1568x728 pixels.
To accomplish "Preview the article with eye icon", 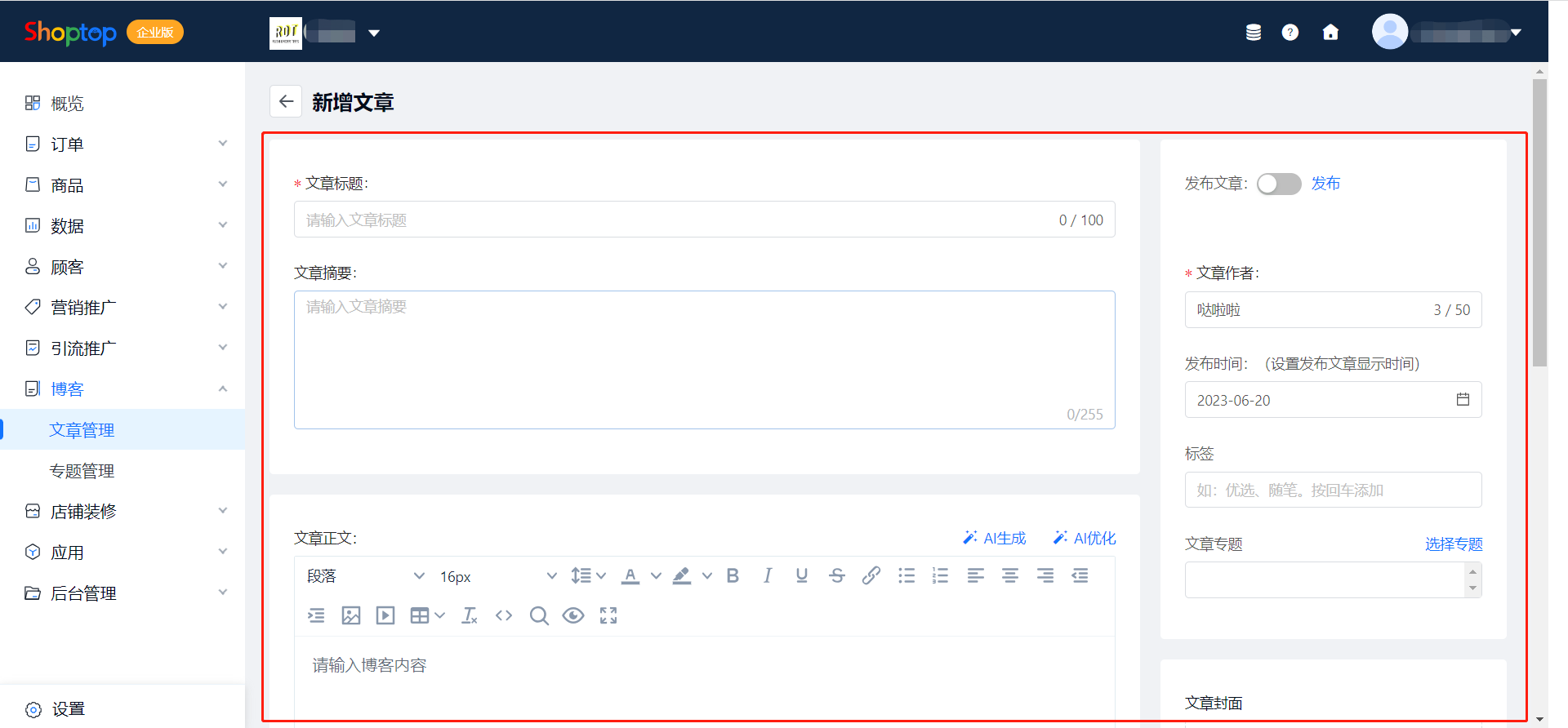I will click(573, 615).
